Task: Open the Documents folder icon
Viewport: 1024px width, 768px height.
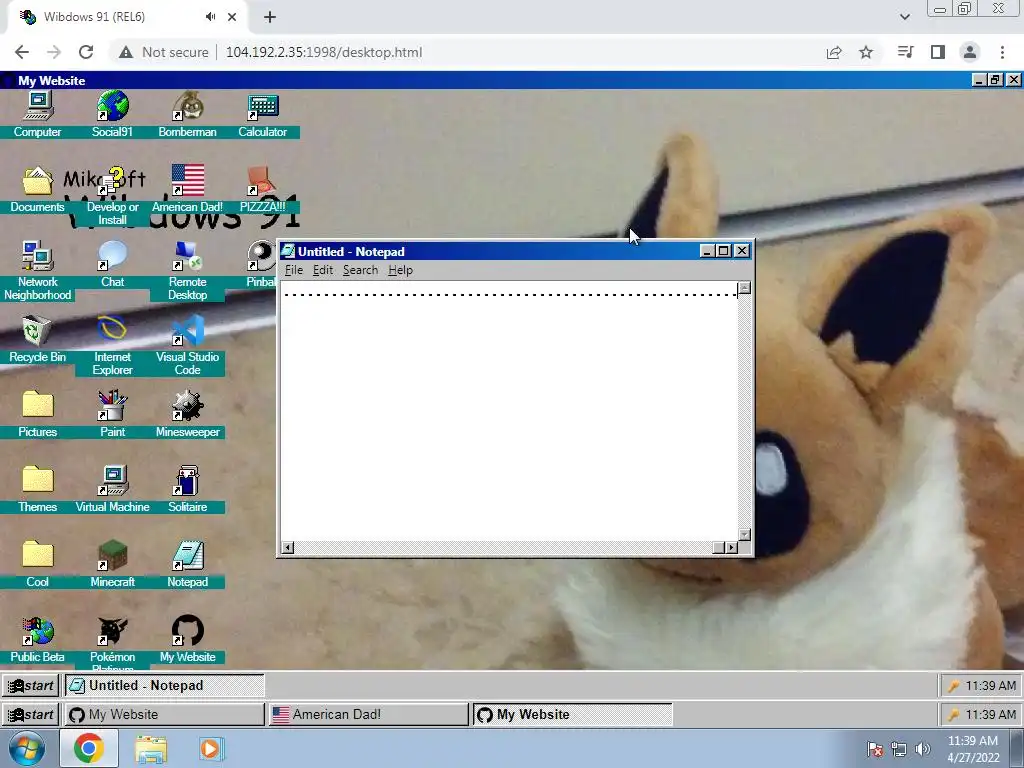Action: 37,189
